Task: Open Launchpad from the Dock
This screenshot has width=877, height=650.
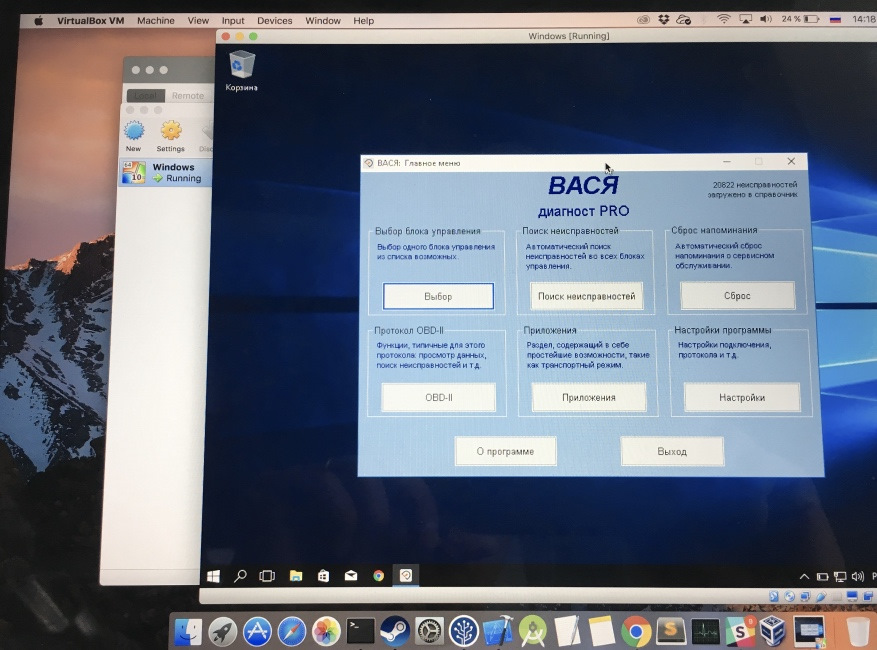Action: pyautogui.click(x=222, y=632)
